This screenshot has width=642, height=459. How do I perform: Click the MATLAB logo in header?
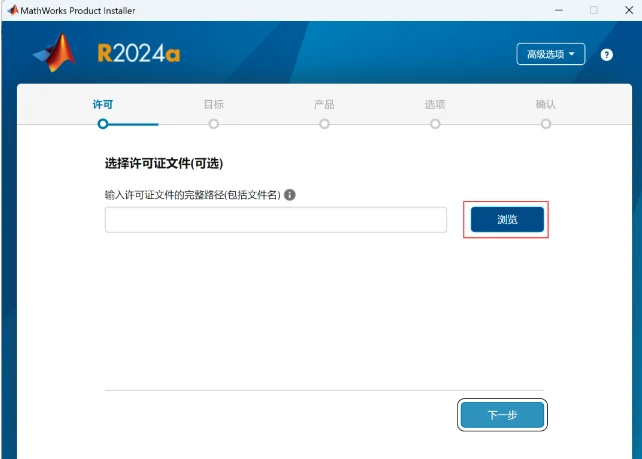click(x=55, y=53)
